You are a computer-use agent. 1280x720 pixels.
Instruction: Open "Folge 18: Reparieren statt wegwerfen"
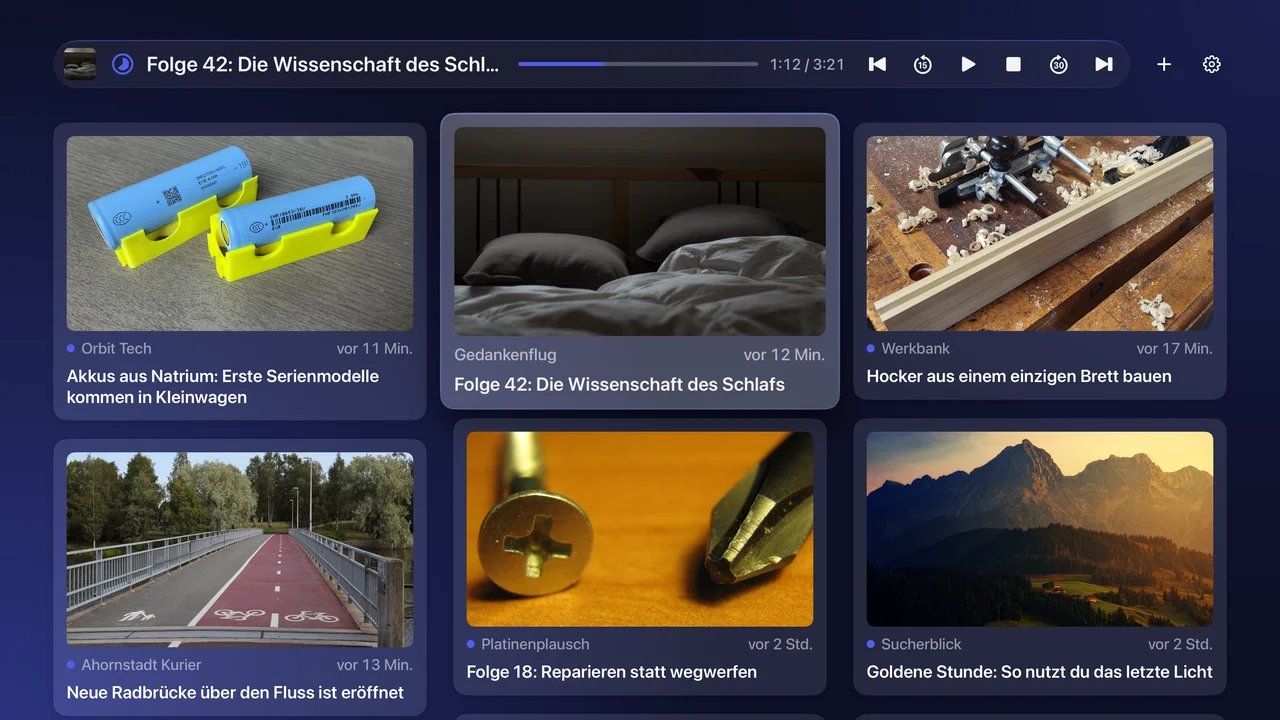[612, 672]
